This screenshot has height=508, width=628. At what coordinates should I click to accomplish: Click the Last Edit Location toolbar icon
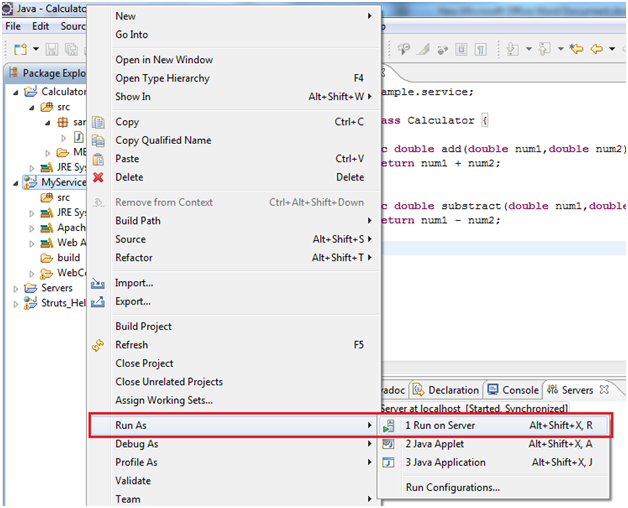pyautogui.click(x=577, y=49)
